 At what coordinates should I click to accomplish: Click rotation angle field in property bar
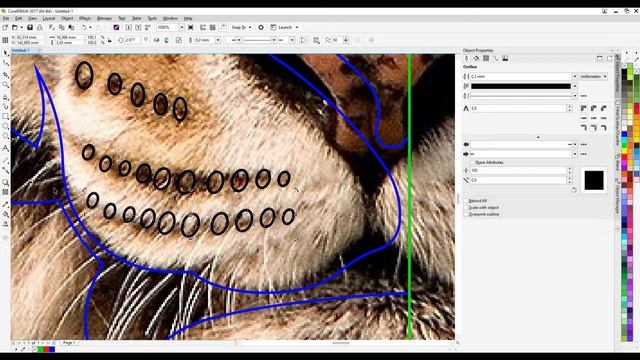pos(131,40)
